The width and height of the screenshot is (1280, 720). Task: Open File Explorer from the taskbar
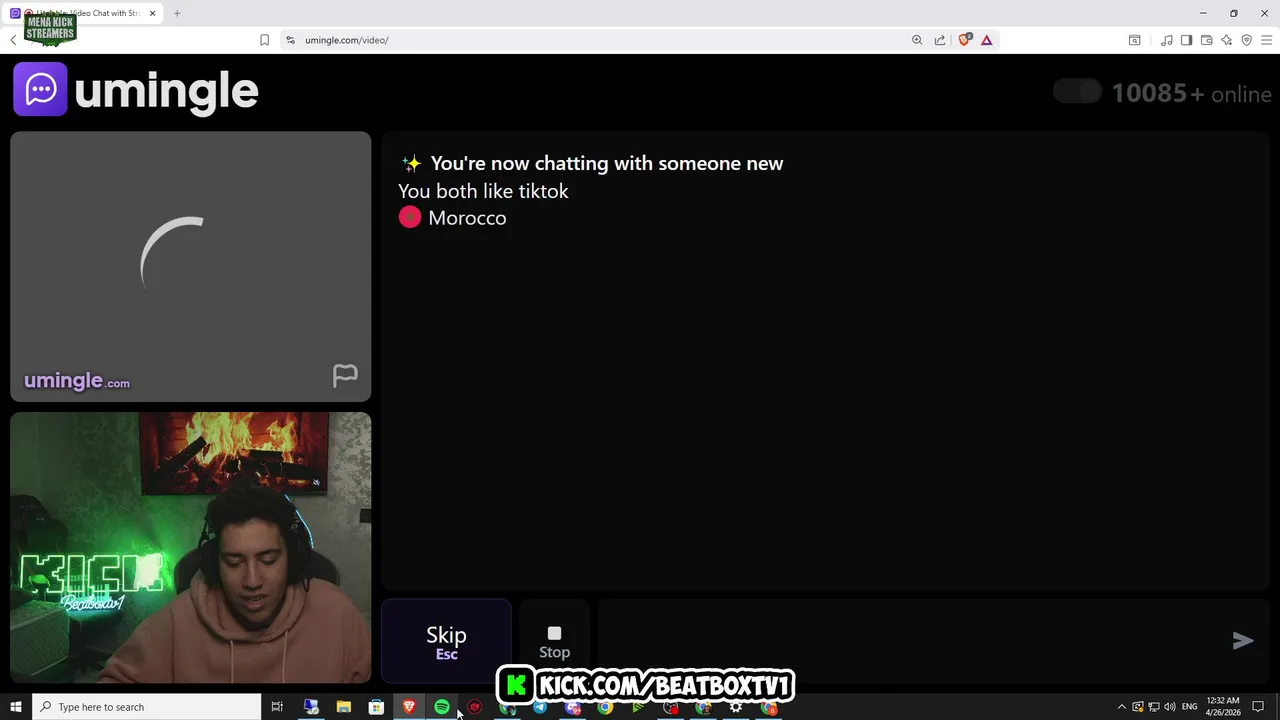click(x=343, y=707)
